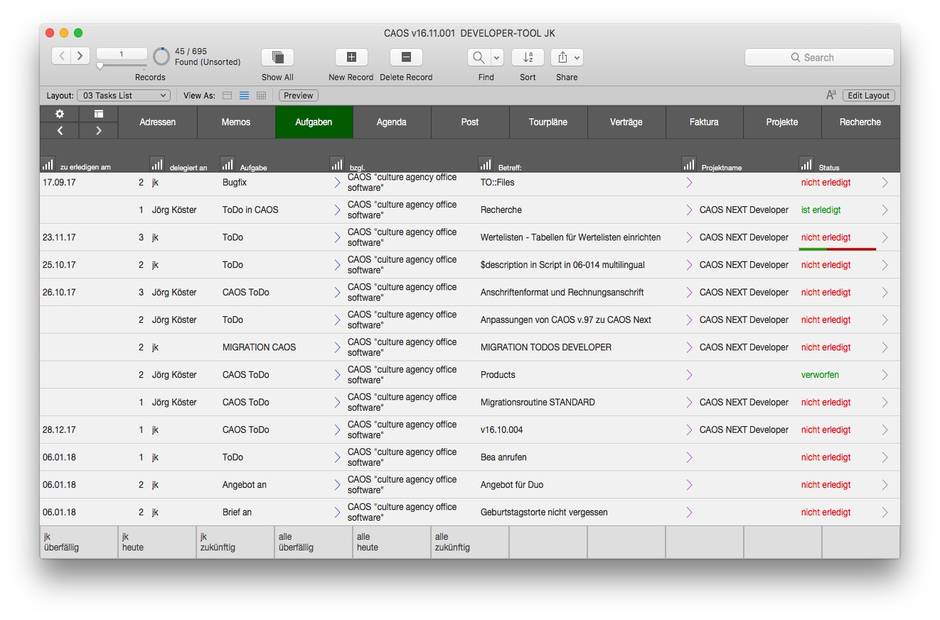Switch to the Tourpläne tab
Image resolution: width=940 pixels, height=620 pixels.
click(x=548, y=122)
